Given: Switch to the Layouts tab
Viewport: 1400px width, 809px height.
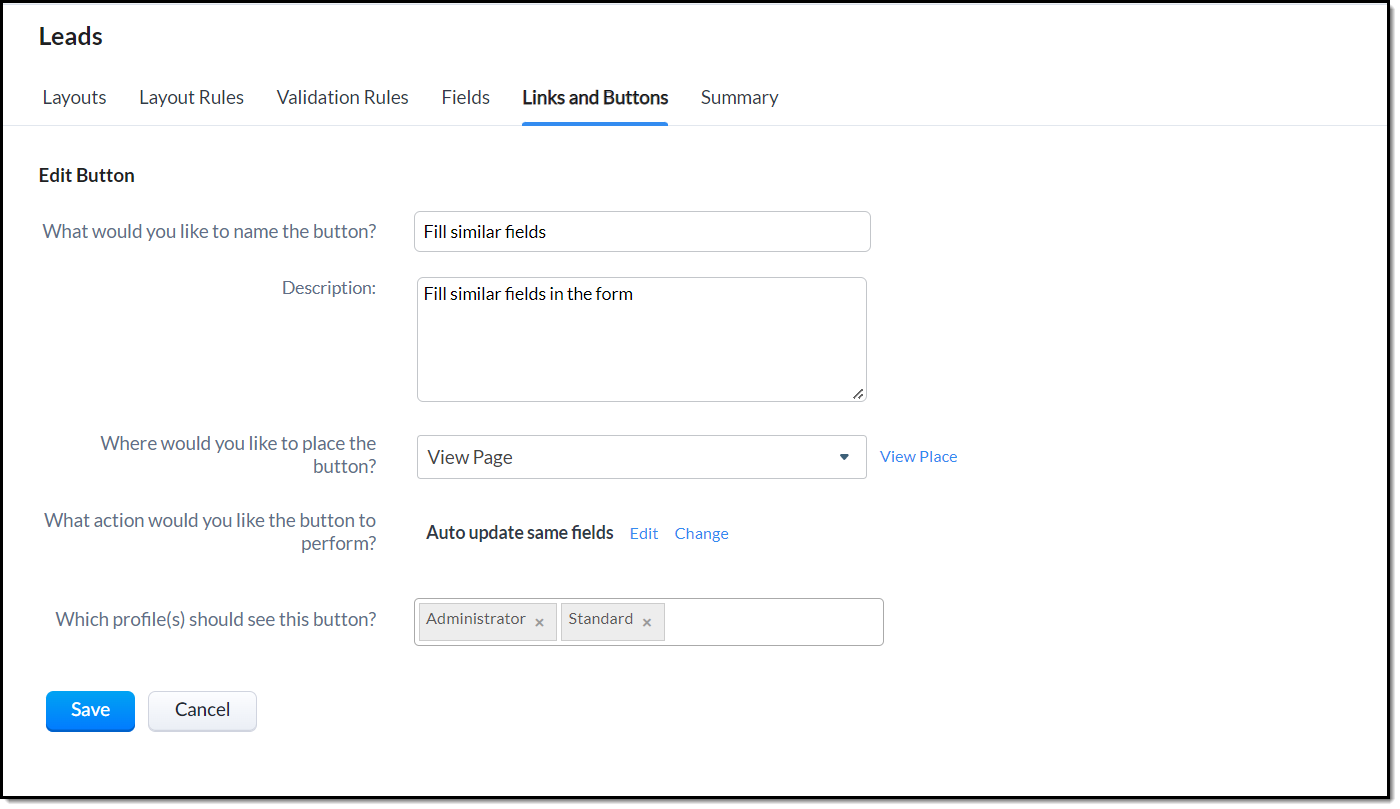Looking at the screenshot, I should pyautogui.click(x=74, y=97).
